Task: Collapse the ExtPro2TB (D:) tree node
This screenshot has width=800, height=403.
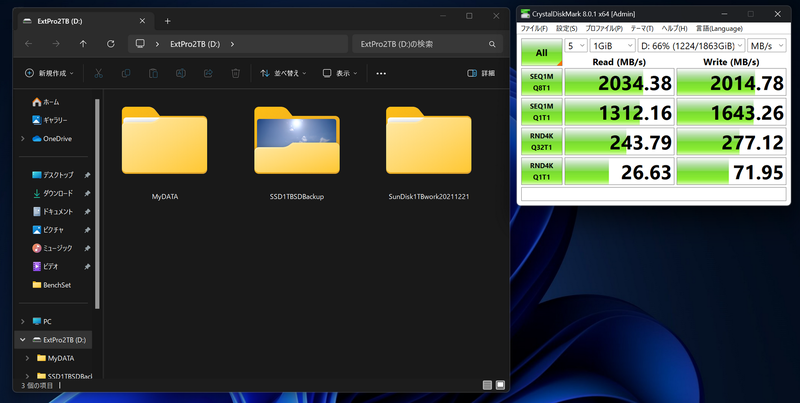Action: pyautogui.click(x=23, y=340)
